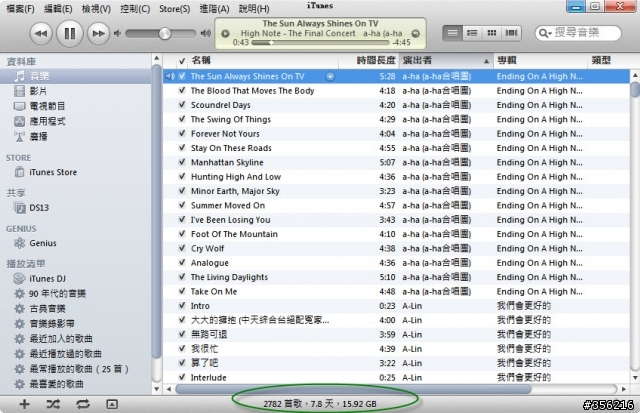Image resolution: width=640 pixels, height=413 pixels.
Task: Open iTunes DJ playlist
Action: tap(76, 279)
